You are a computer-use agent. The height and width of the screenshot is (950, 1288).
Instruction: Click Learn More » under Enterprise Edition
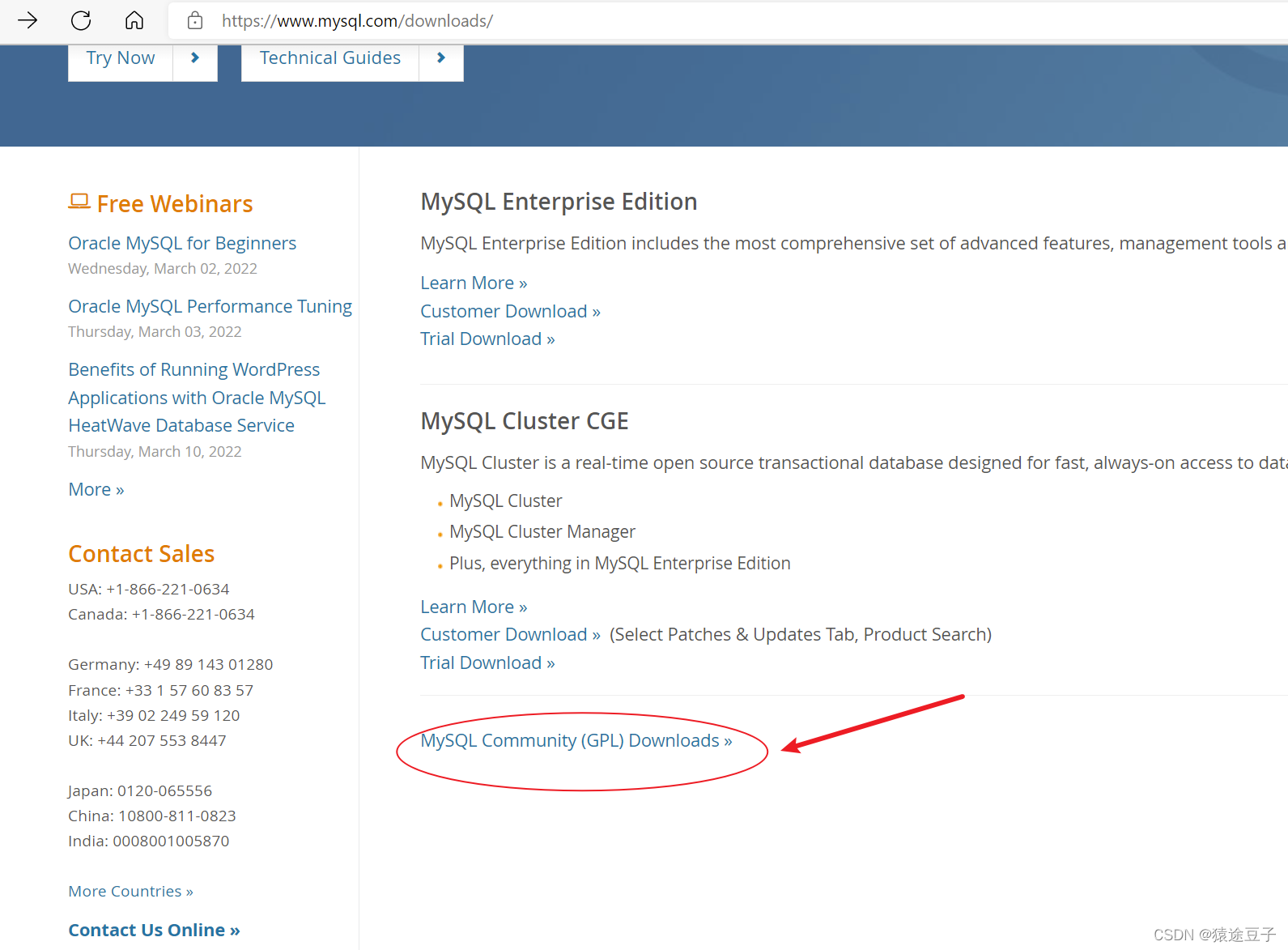pyautogui.click(x=474, y=283)
